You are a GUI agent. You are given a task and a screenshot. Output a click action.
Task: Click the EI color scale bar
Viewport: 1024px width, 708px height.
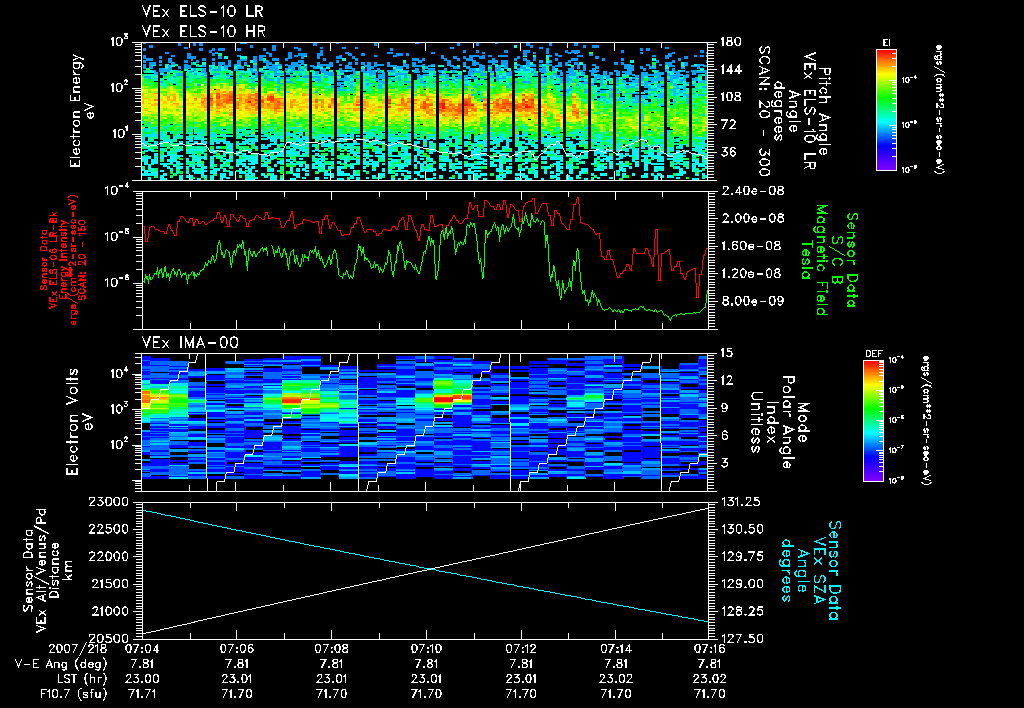point(886,109)
